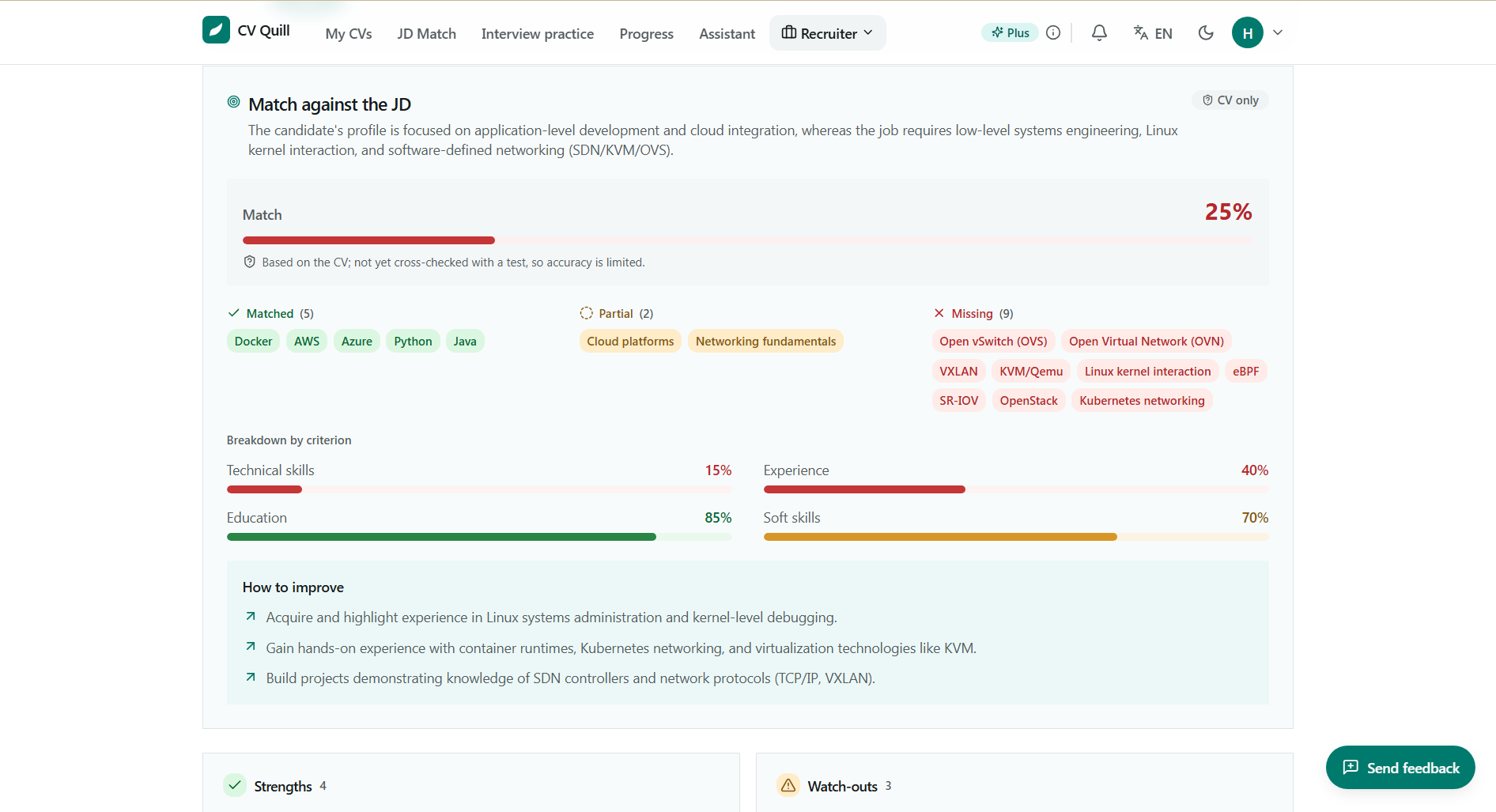The width and height of the screenshot is (1496, 812).
Task: Click the overall Match progress bar
Action: click(747, 240)
